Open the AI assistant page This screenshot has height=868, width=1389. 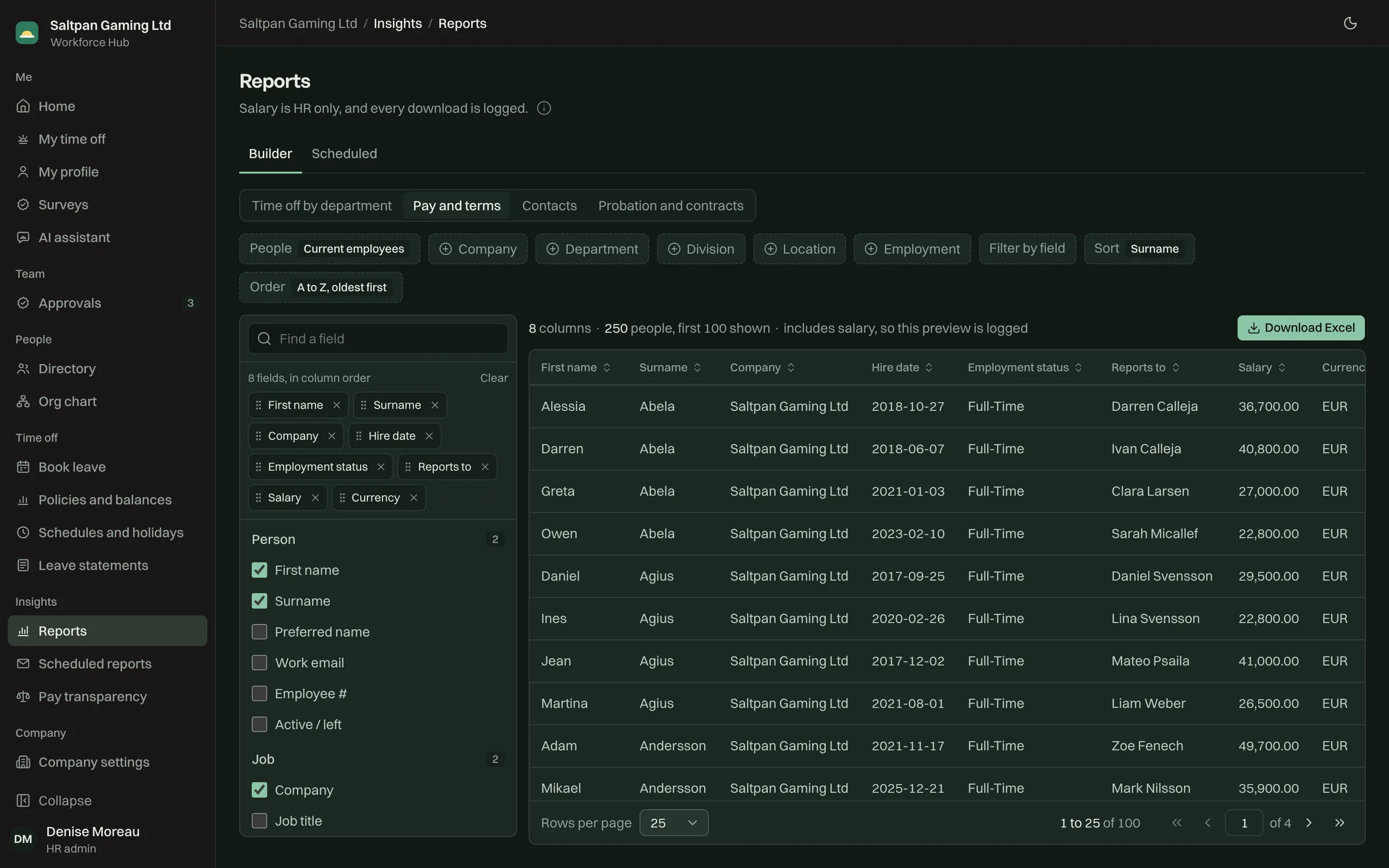107,237
